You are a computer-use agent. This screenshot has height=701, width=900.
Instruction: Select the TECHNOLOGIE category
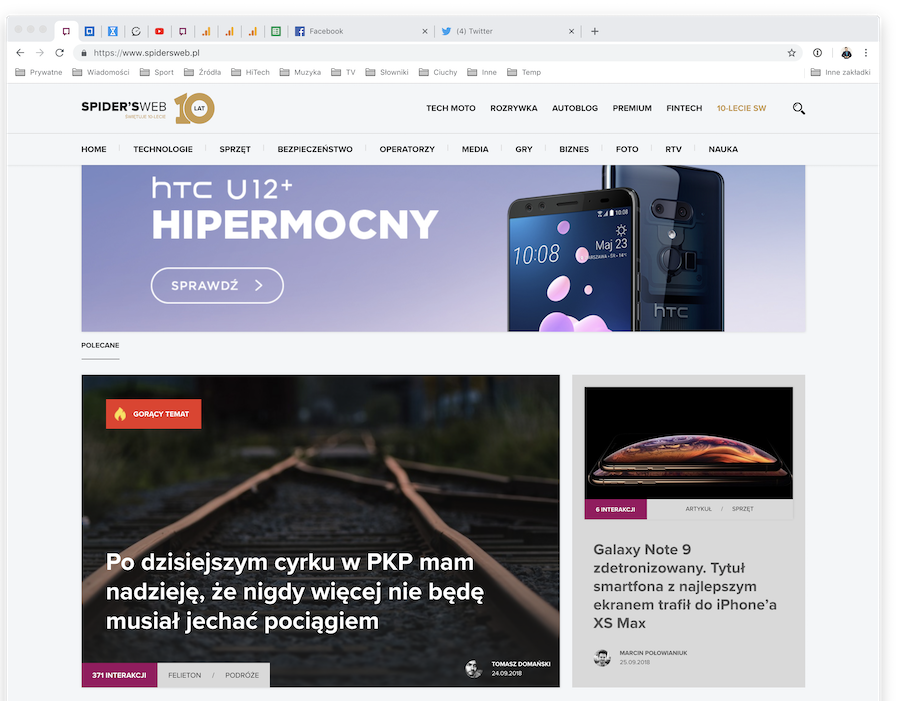pos(163,149)
